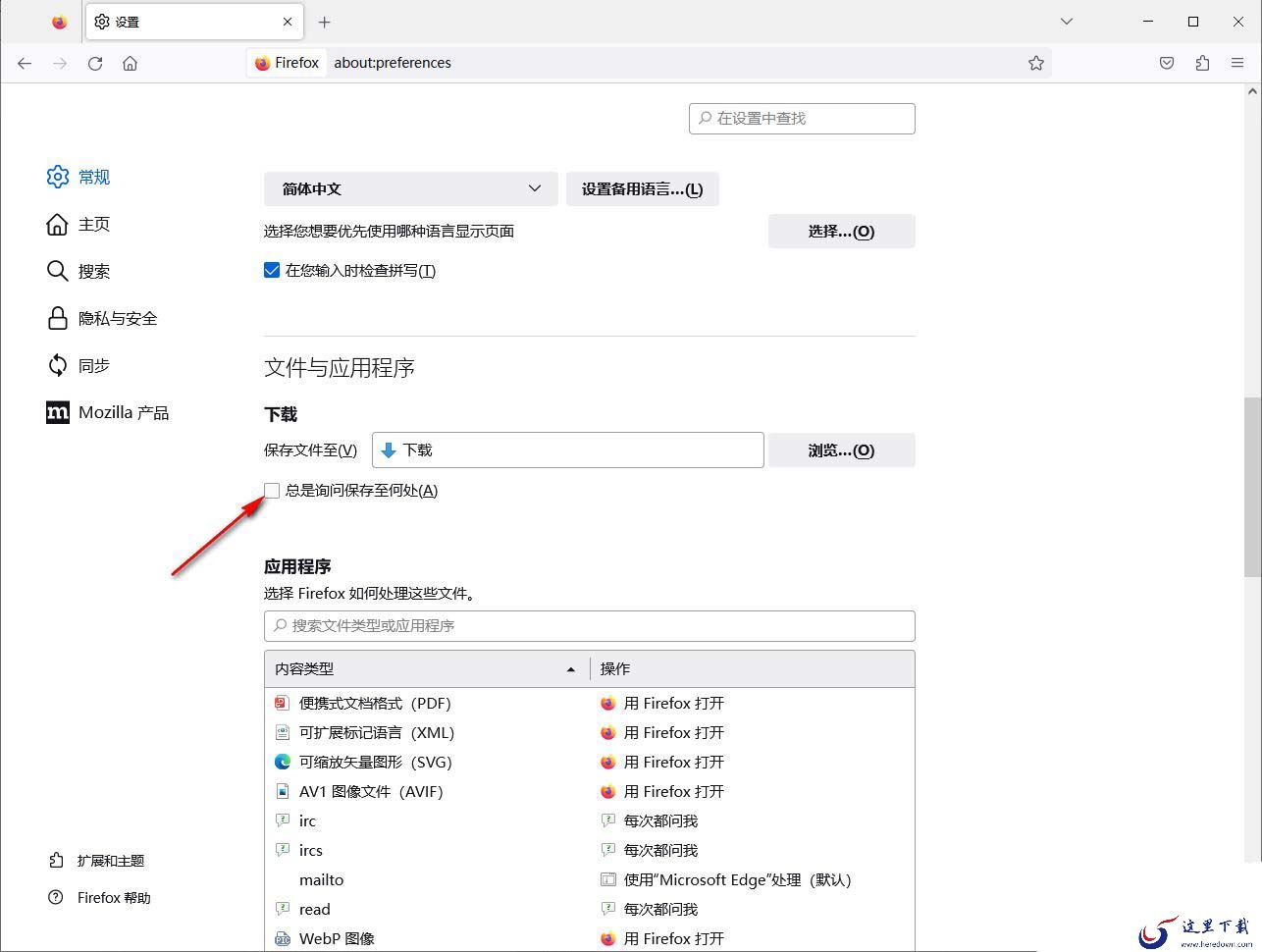Enable 总是询问保存至何处 checkbox
This screenshot has width=1262, height=952.
[272, 491]
